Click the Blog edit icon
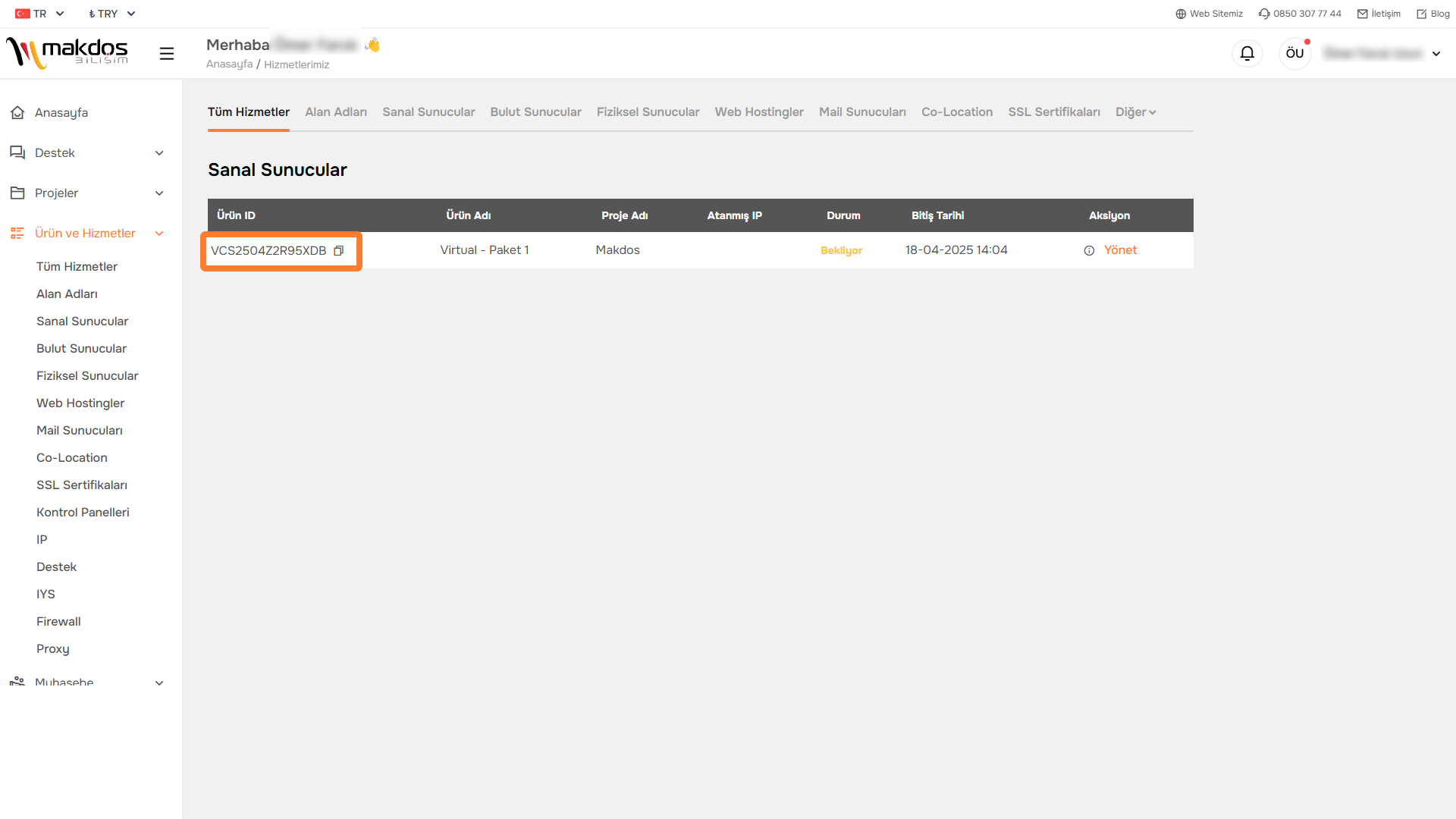The image size is (1456, 819). tap(1422, 14)
